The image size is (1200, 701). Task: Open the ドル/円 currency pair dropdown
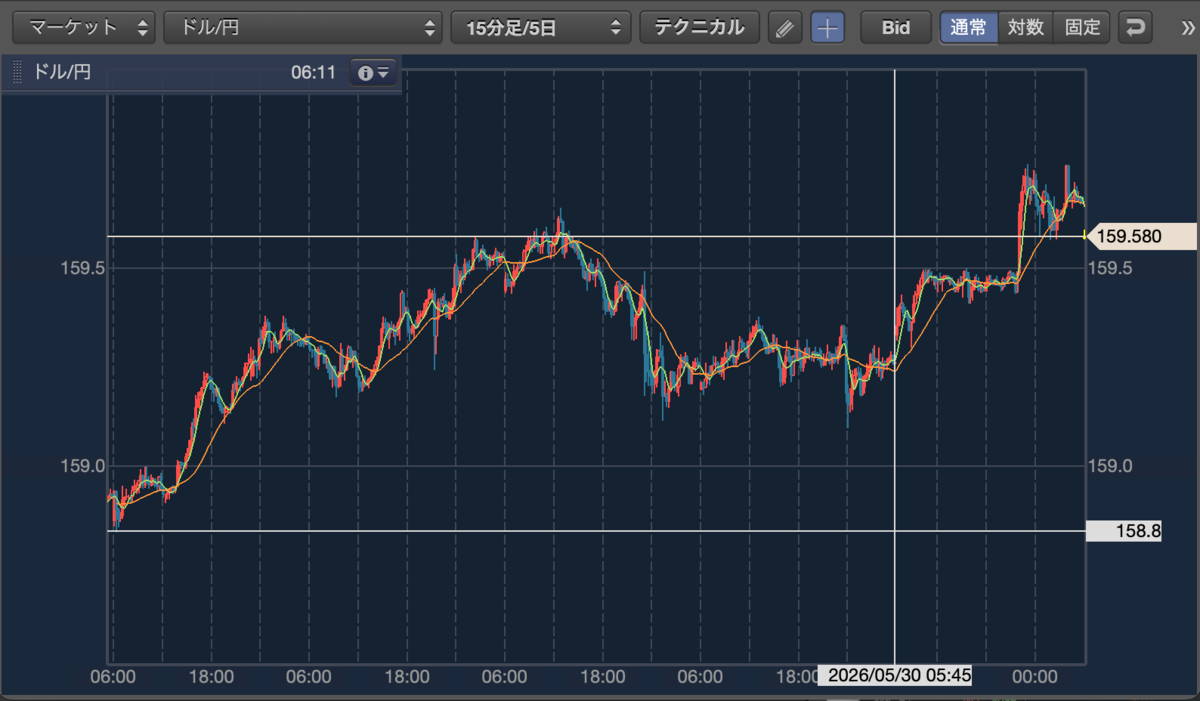[303, 27]
